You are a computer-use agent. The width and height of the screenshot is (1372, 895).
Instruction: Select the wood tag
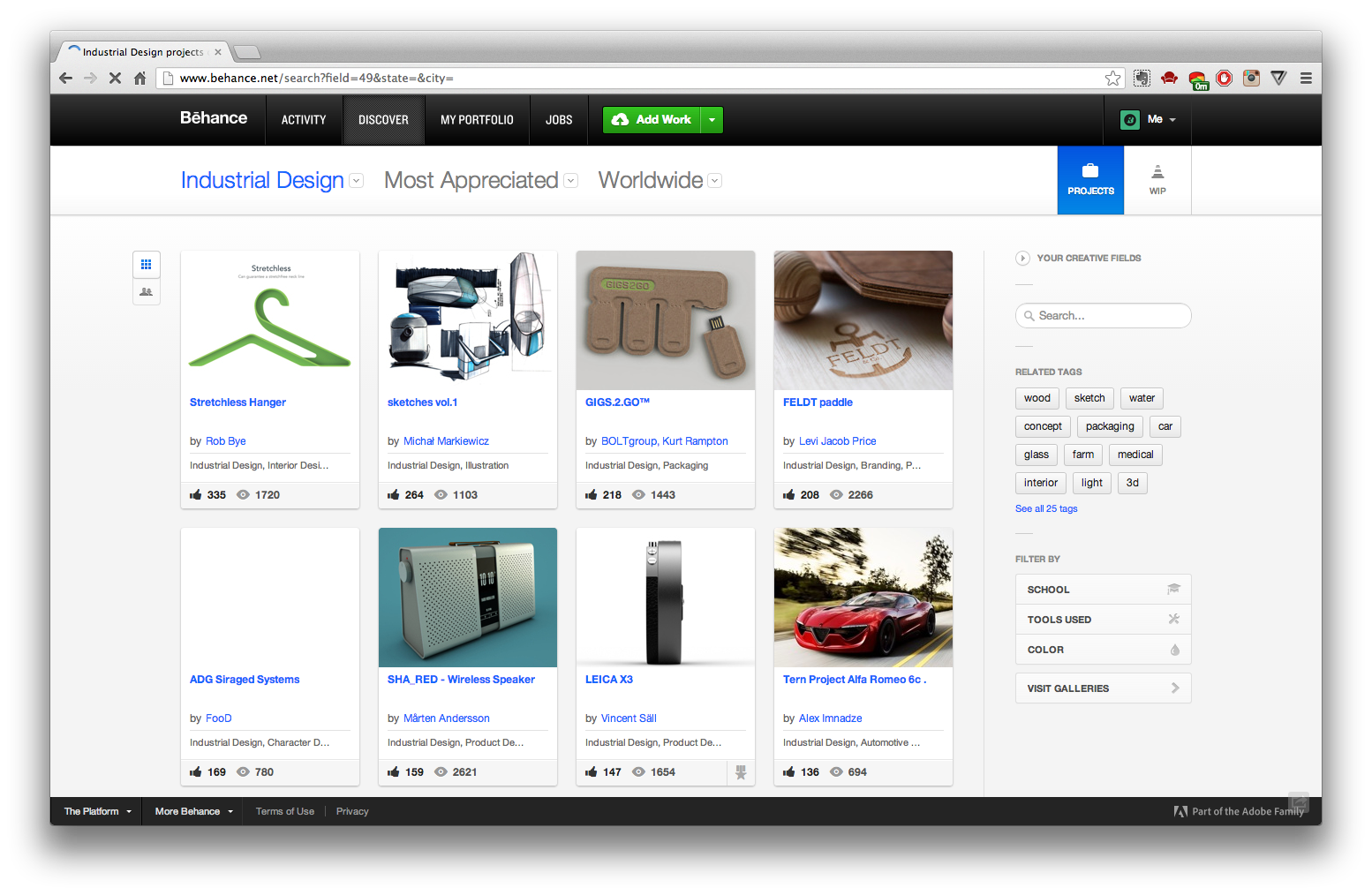tap(1037, 398)
